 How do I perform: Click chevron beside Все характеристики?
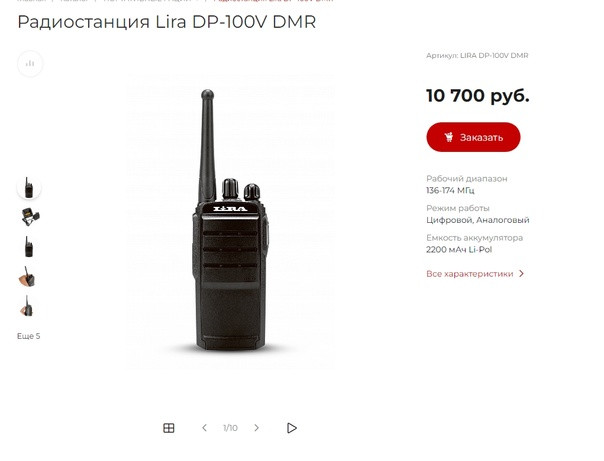(521, 273)
